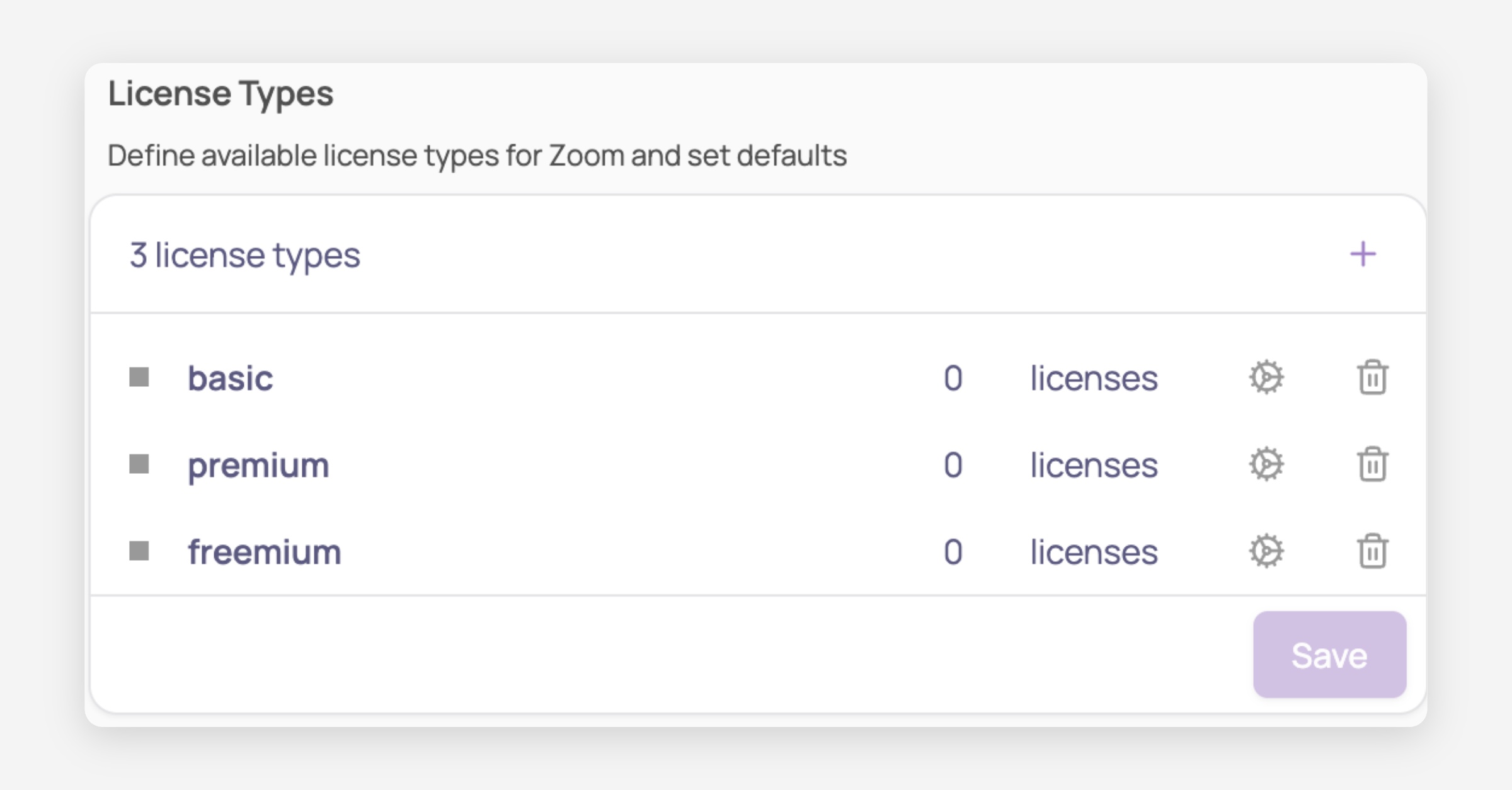This screenshot has height=790, width=1512.
Task: Open settings gear for premium license
Action: tap(1266, 465)
